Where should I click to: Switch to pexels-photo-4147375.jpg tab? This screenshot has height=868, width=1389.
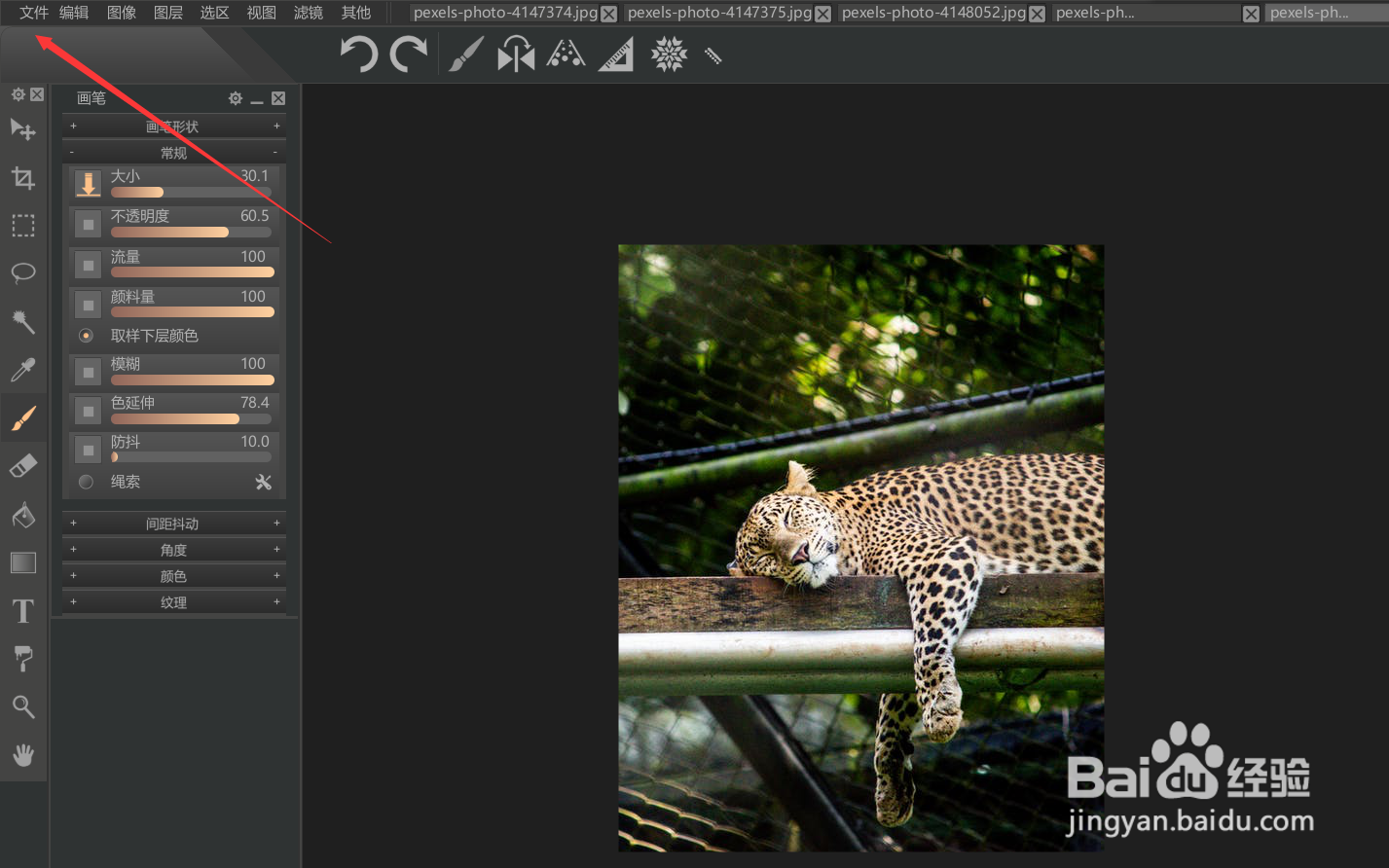719,13
